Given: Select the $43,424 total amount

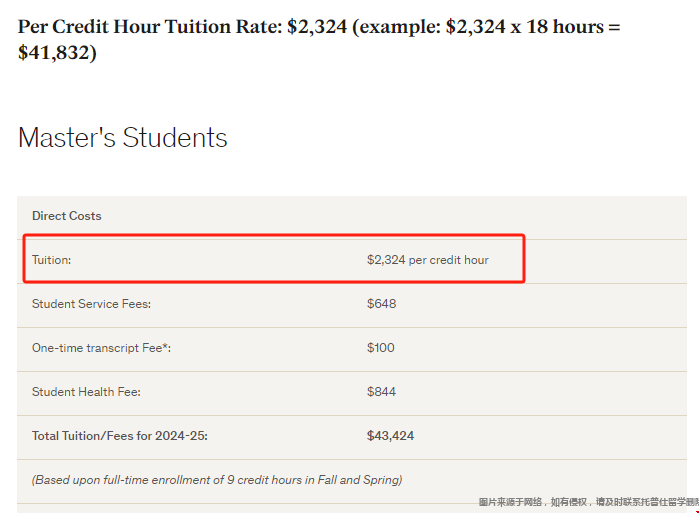Looking at the screenshot, I should (x=390, y=436).
